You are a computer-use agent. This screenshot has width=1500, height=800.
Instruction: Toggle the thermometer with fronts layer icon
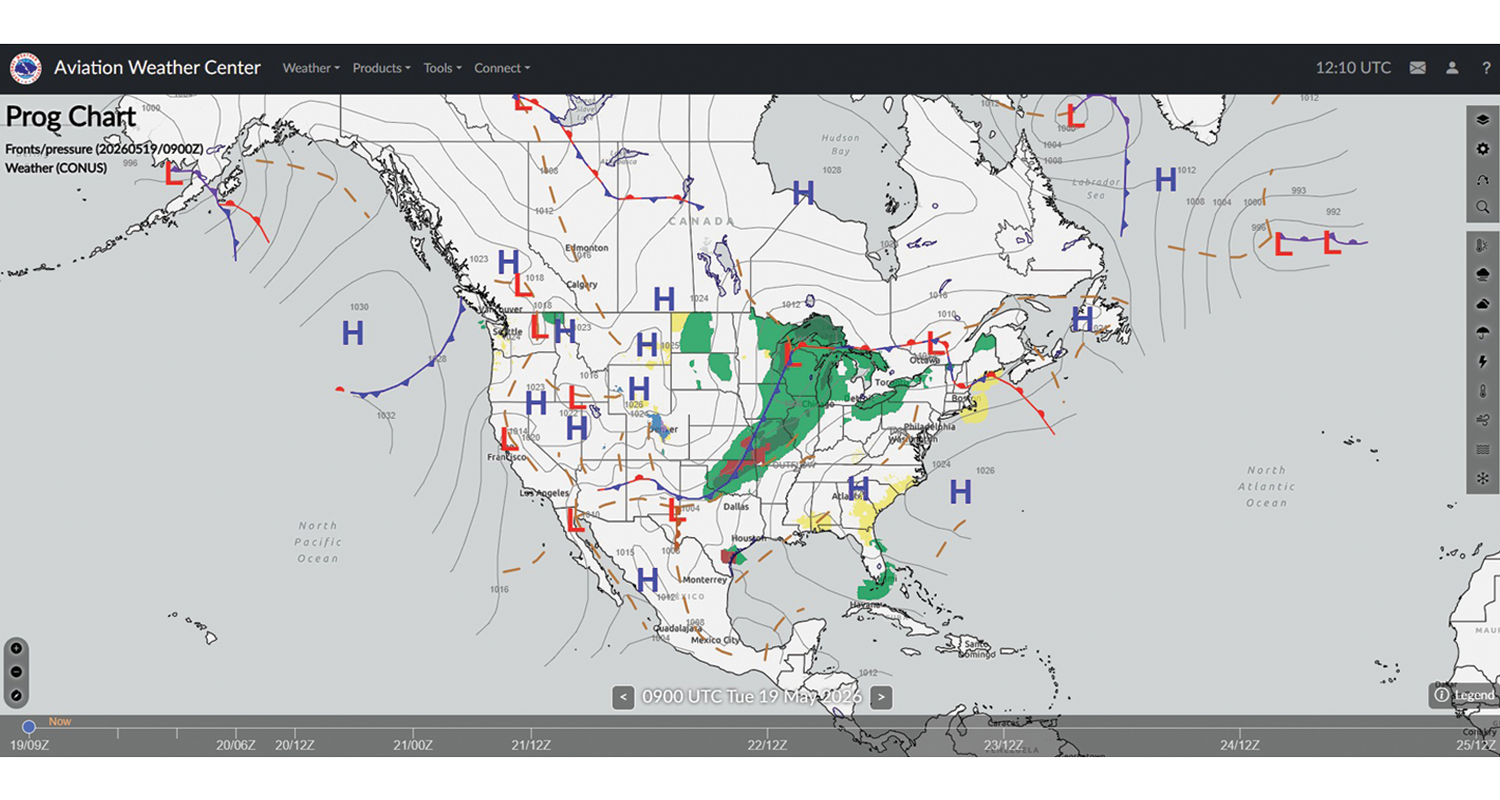(x=1483, y=245)
